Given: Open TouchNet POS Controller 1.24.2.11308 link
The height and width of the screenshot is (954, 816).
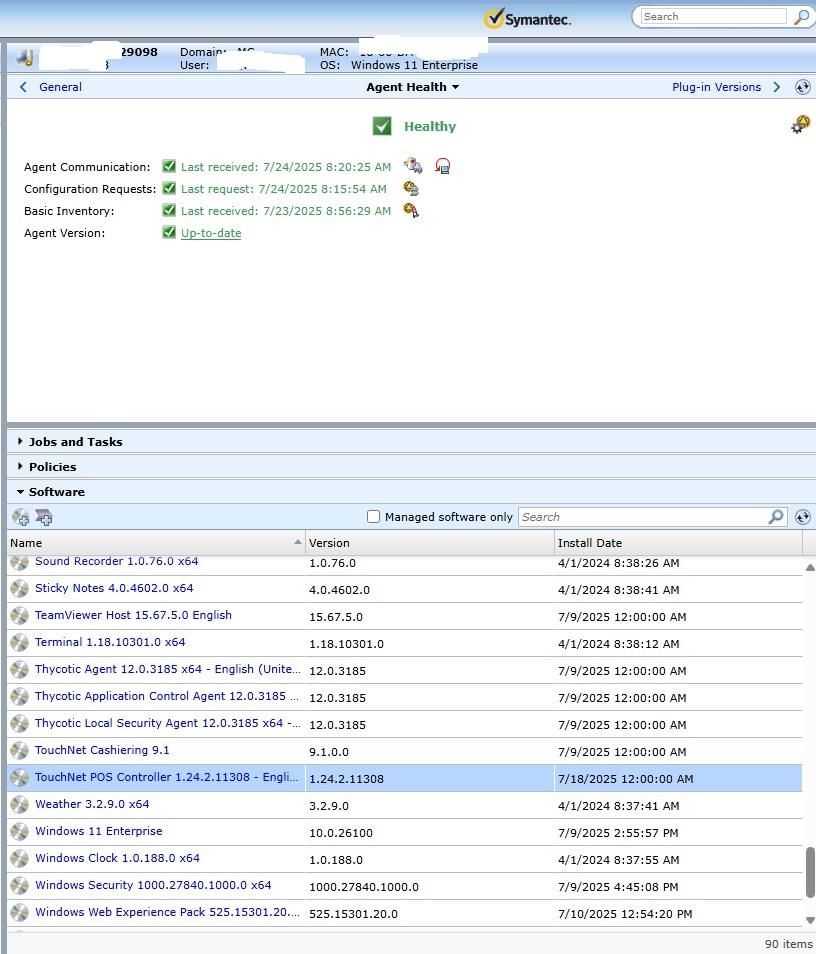Looking at the screenshot, I should coord(166,777).
